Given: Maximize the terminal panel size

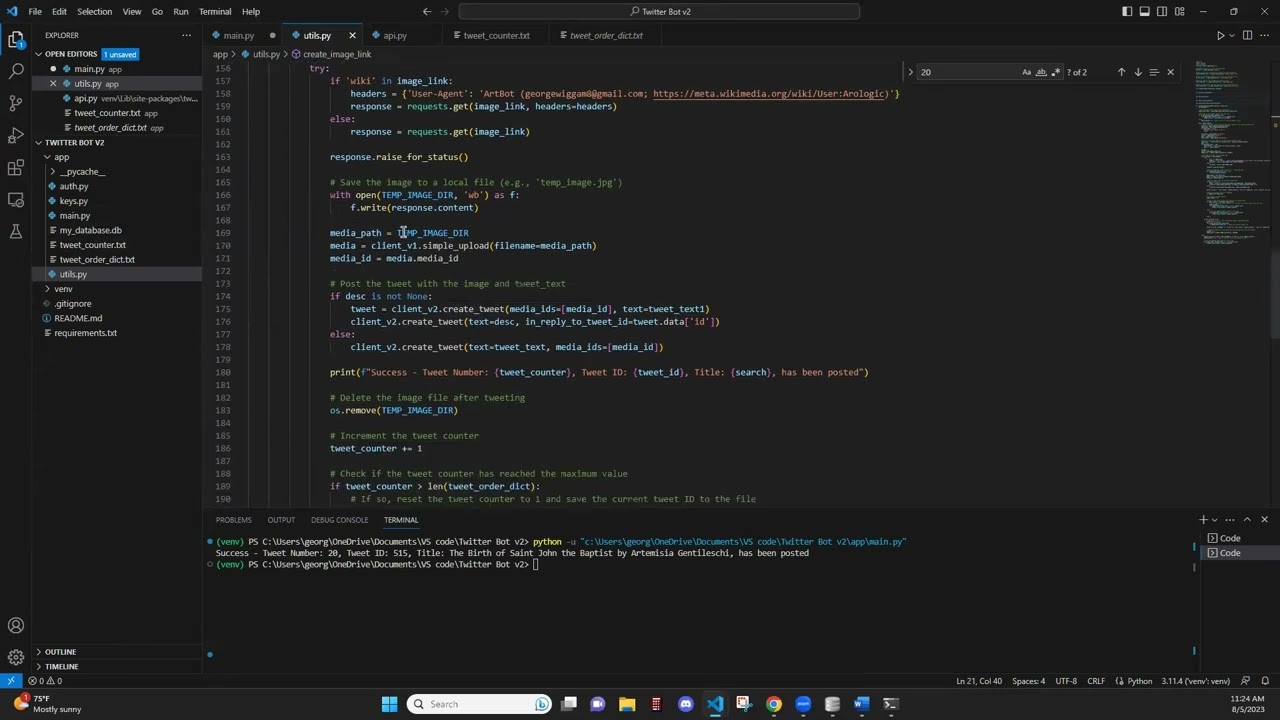Looking at the screenshot, I should [1247, 520].
